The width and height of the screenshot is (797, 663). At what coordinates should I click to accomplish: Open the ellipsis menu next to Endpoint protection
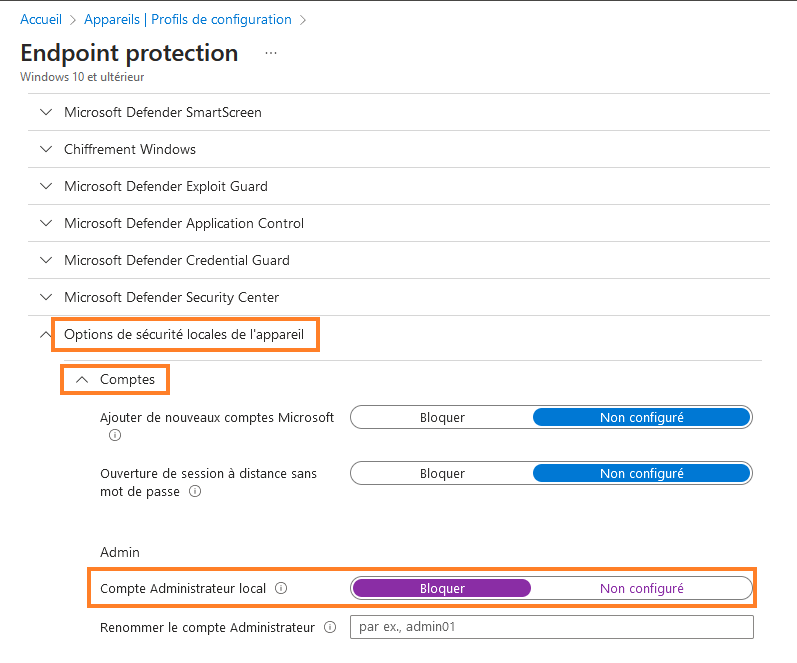(x=270, y=53)
